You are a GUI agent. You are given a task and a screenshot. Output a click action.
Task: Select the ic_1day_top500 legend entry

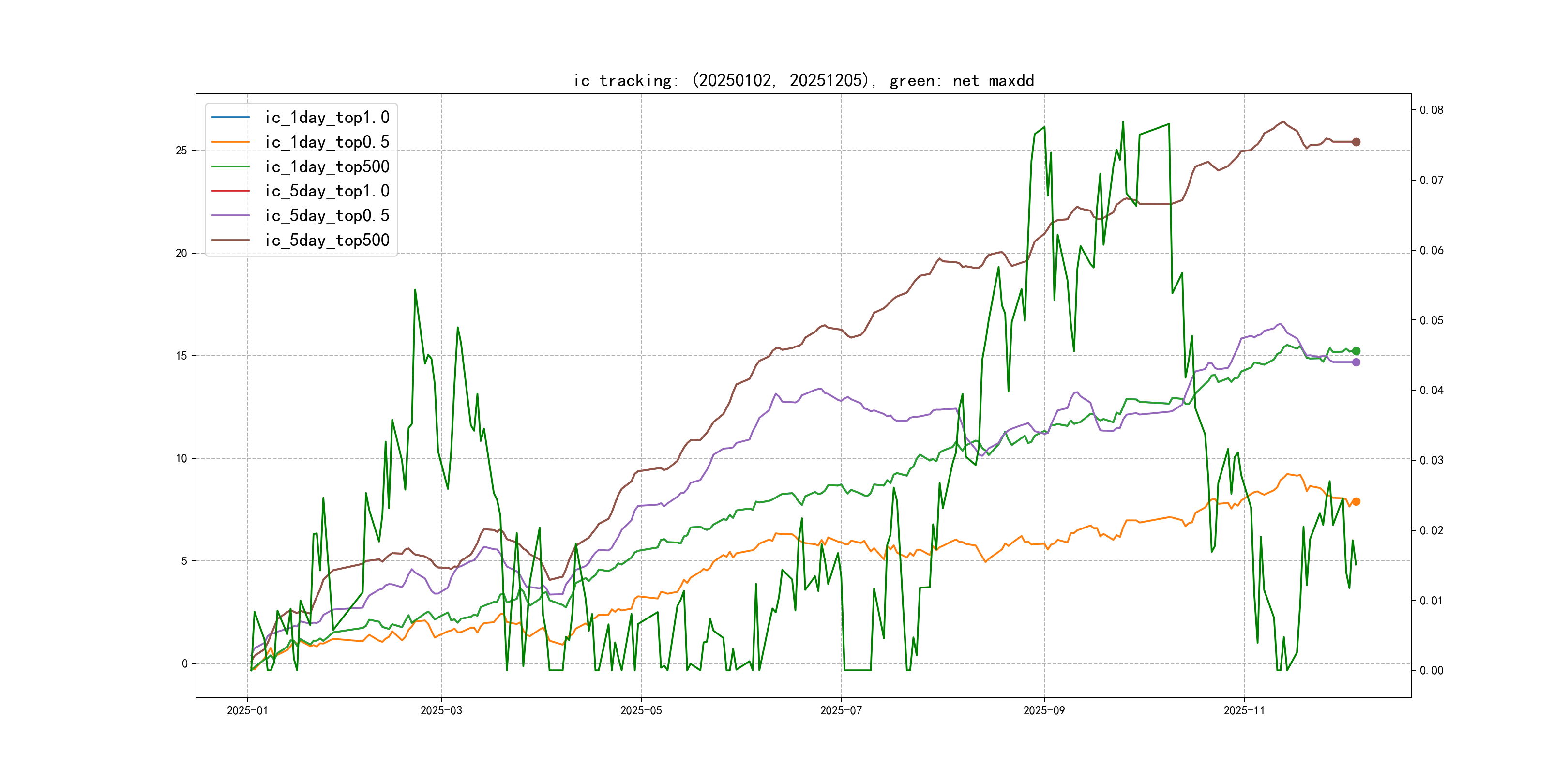tap(327, 167)
